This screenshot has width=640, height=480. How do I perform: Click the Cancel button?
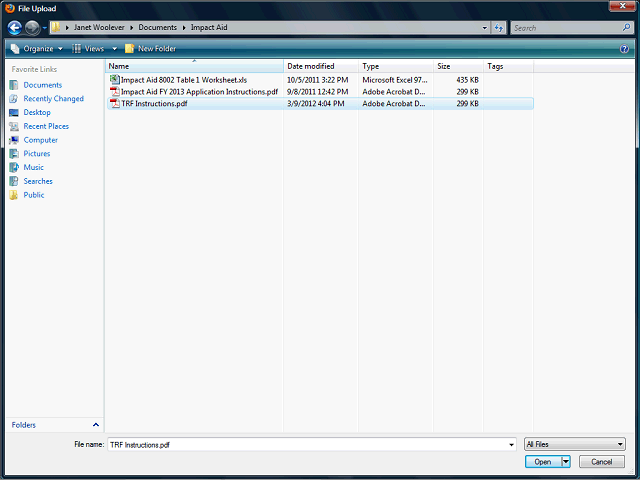(602, 462)
